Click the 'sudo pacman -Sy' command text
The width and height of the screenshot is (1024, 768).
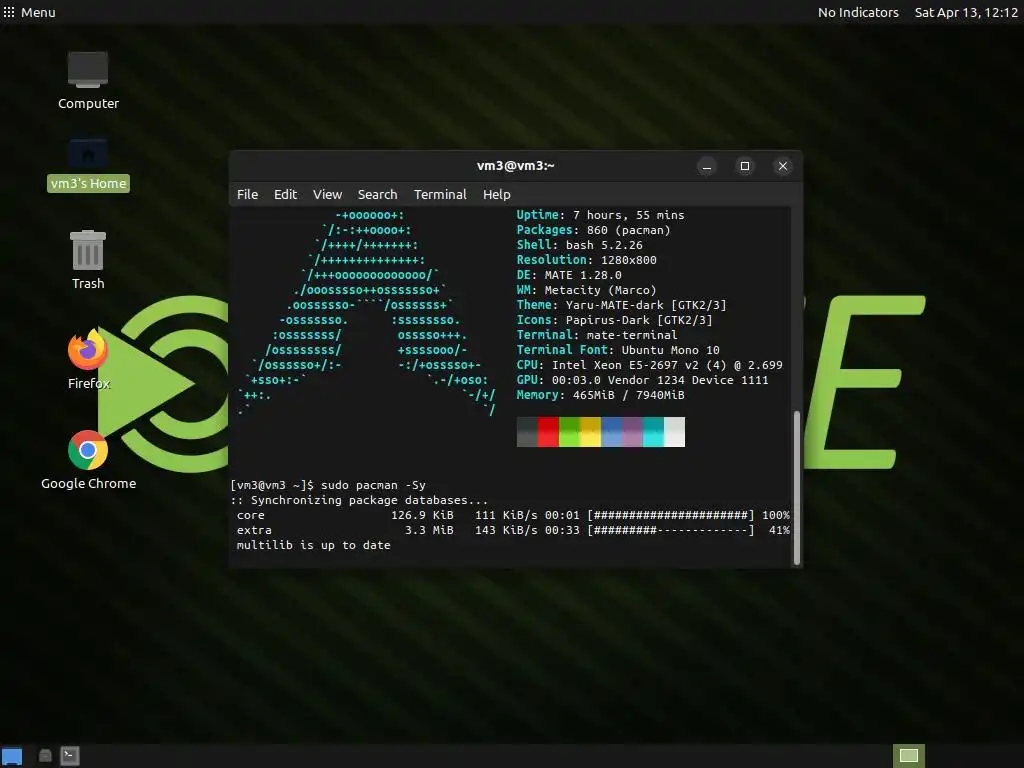pyautogui.click(x=373, y=485)
